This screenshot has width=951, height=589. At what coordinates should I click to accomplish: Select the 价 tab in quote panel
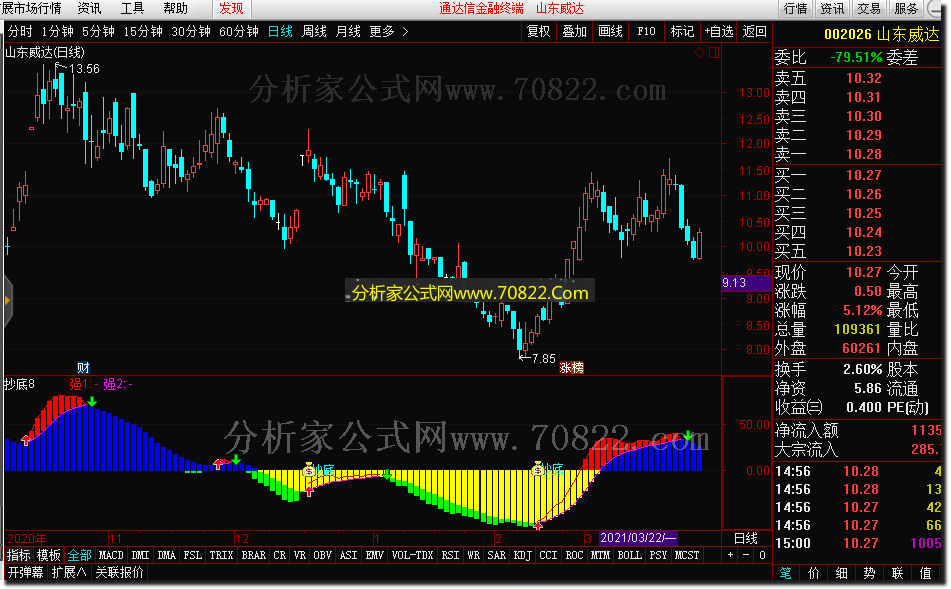813,573
